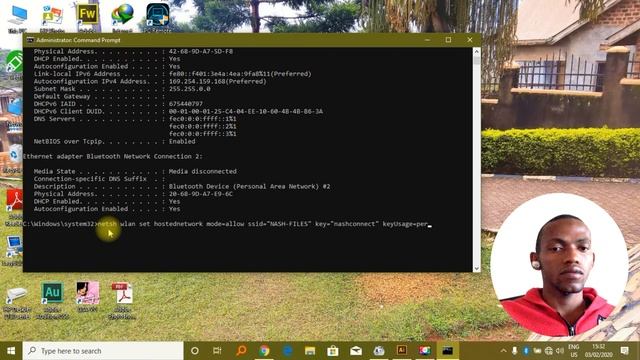Open the Adobe PDF file on desktop
This screenshot has width=640, height=360.
[x=122, y=300]
